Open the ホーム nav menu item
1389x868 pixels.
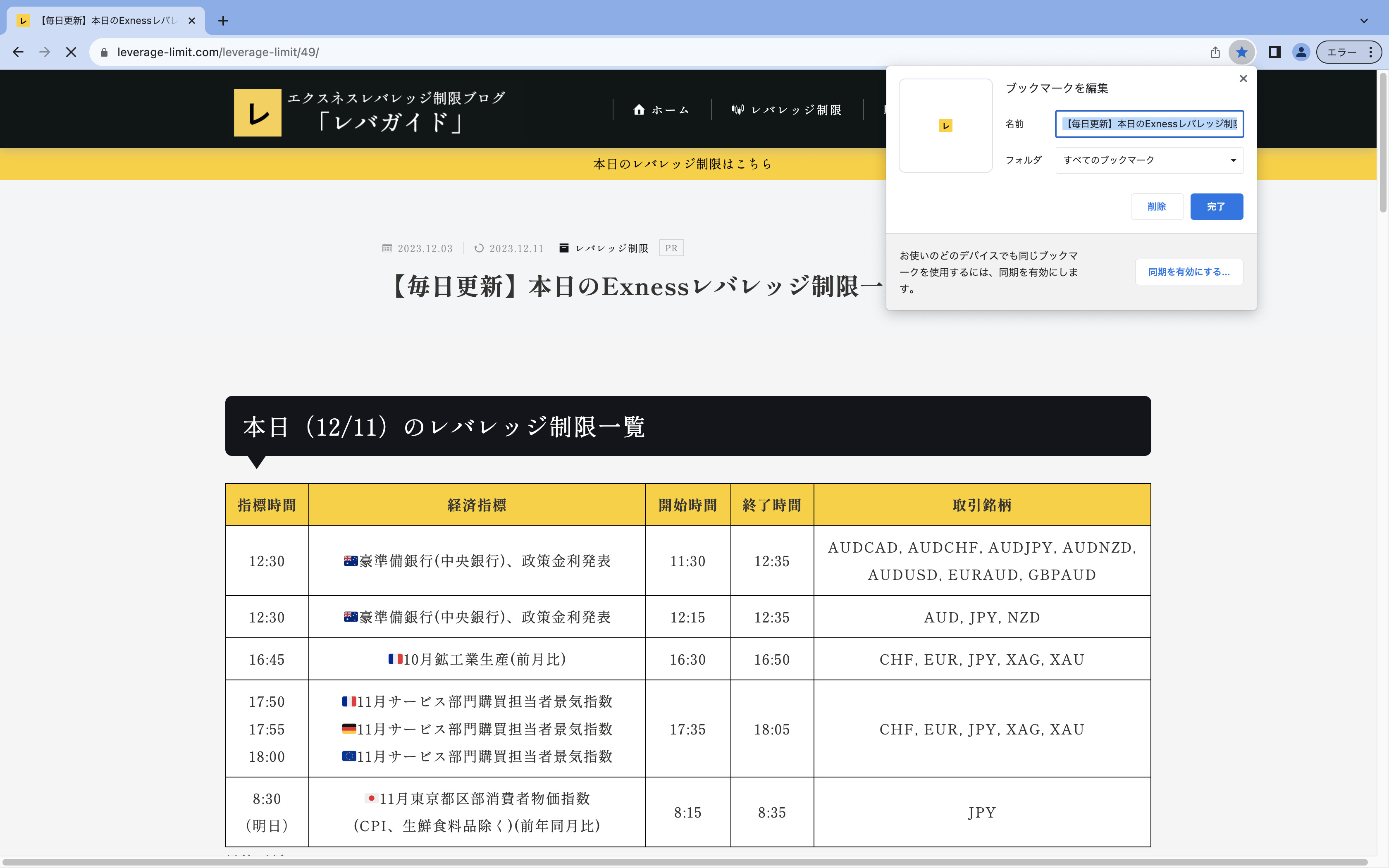pos(661,110)
